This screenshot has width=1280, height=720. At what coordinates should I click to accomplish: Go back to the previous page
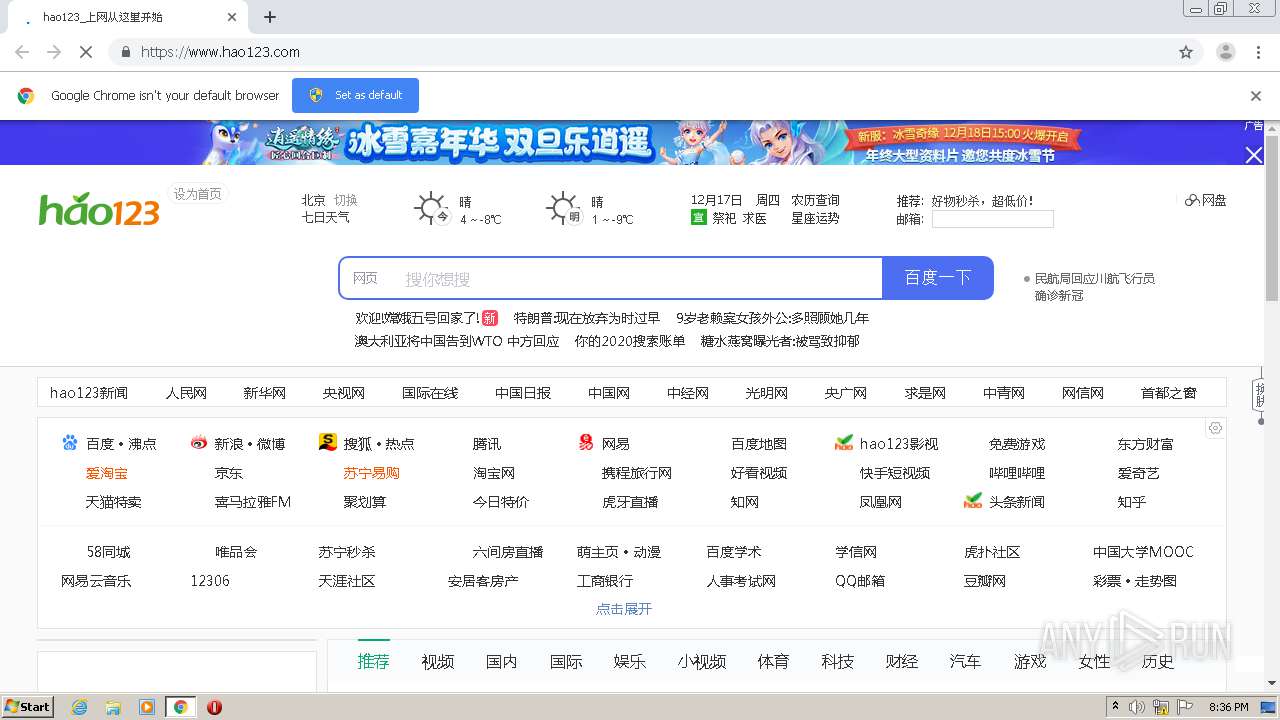tap(22, 52)
